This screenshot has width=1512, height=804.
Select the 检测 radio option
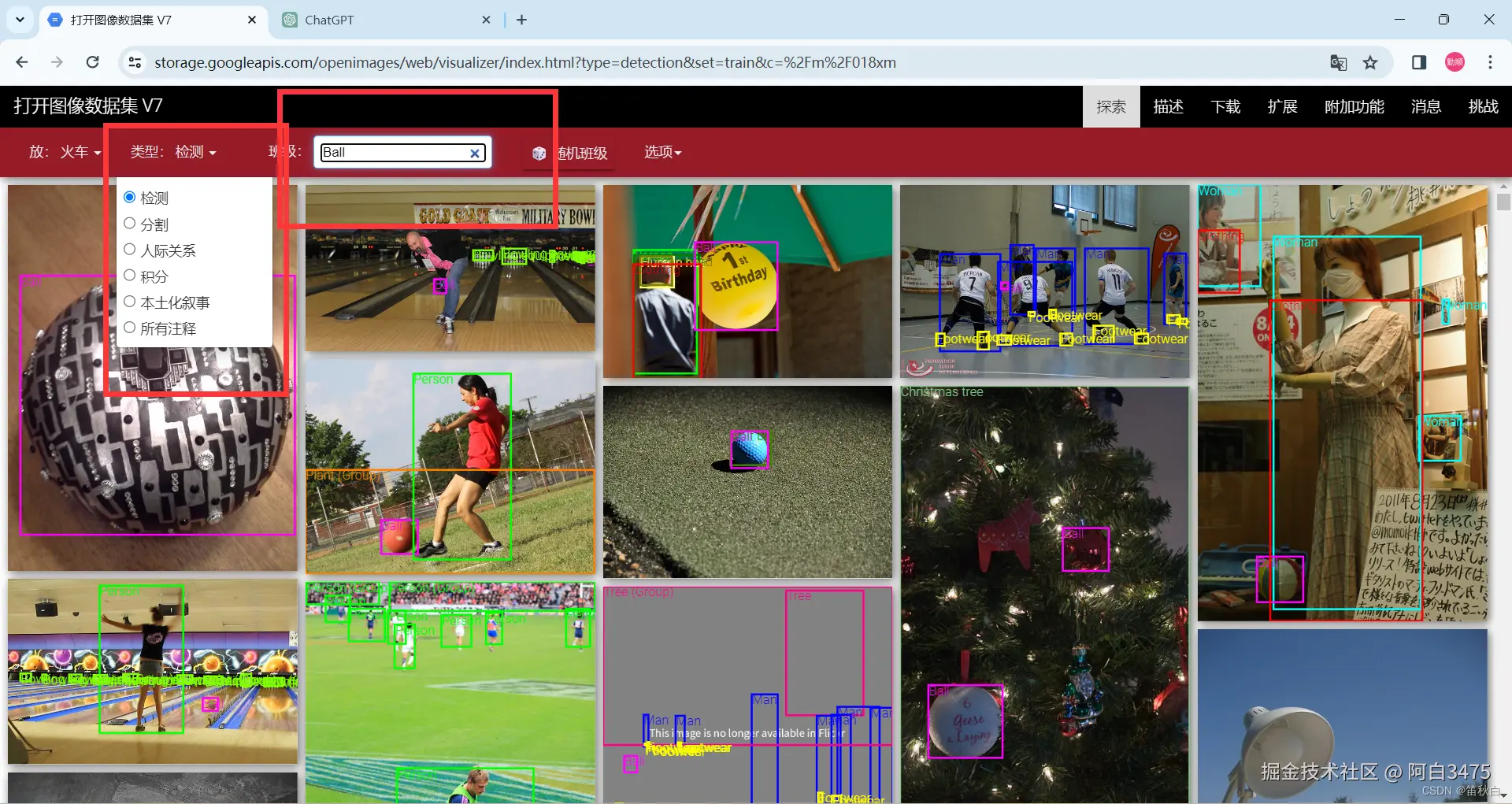coord(130,197)
